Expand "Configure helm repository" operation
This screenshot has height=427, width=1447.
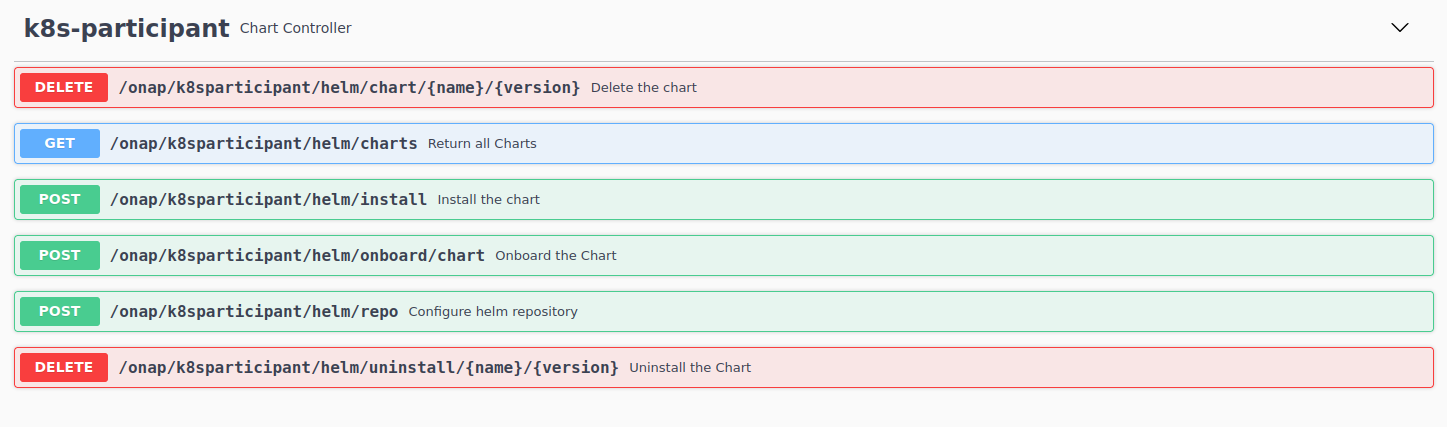click(493, 311)
